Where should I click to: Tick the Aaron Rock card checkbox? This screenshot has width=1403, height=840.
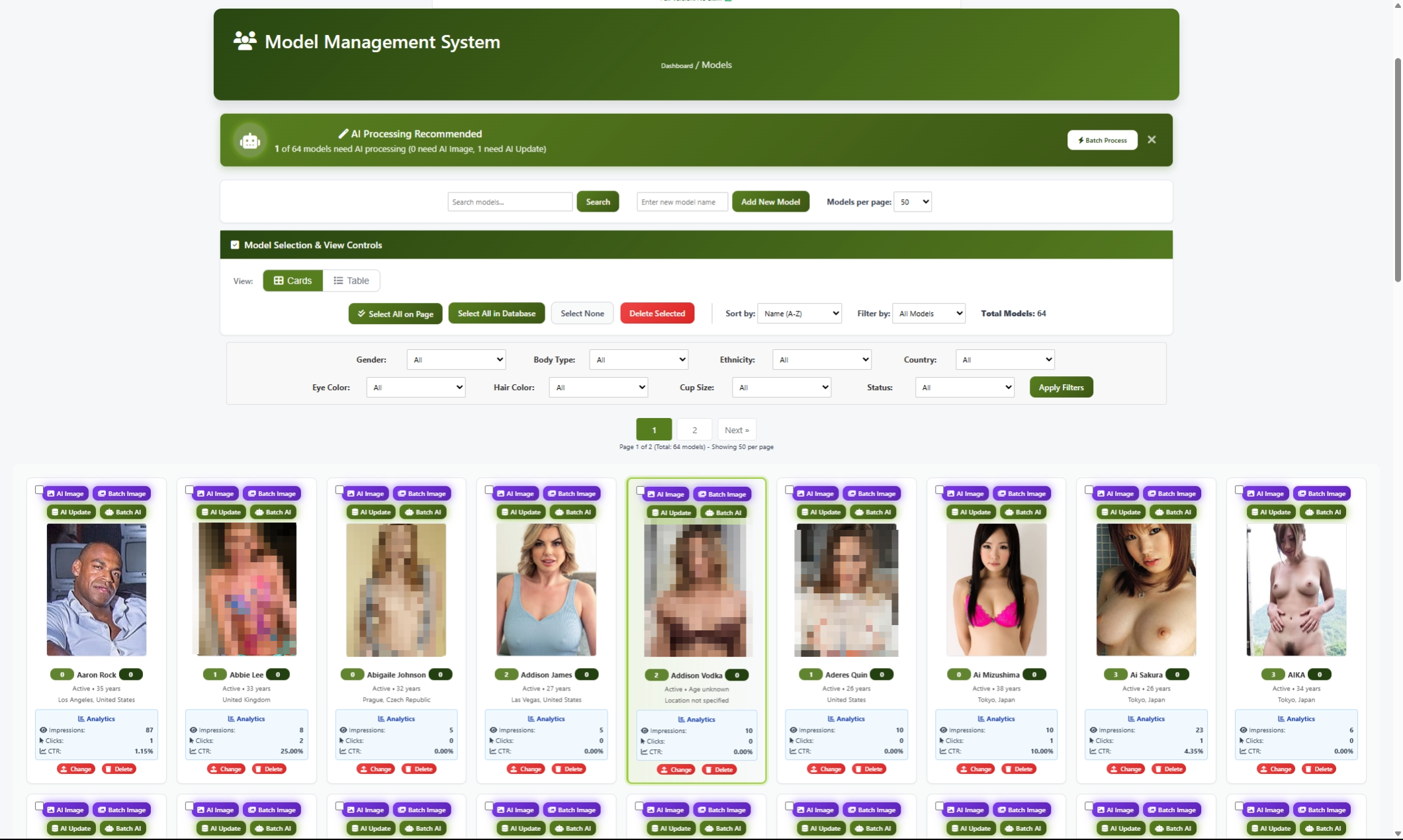[x=39, y=490]
